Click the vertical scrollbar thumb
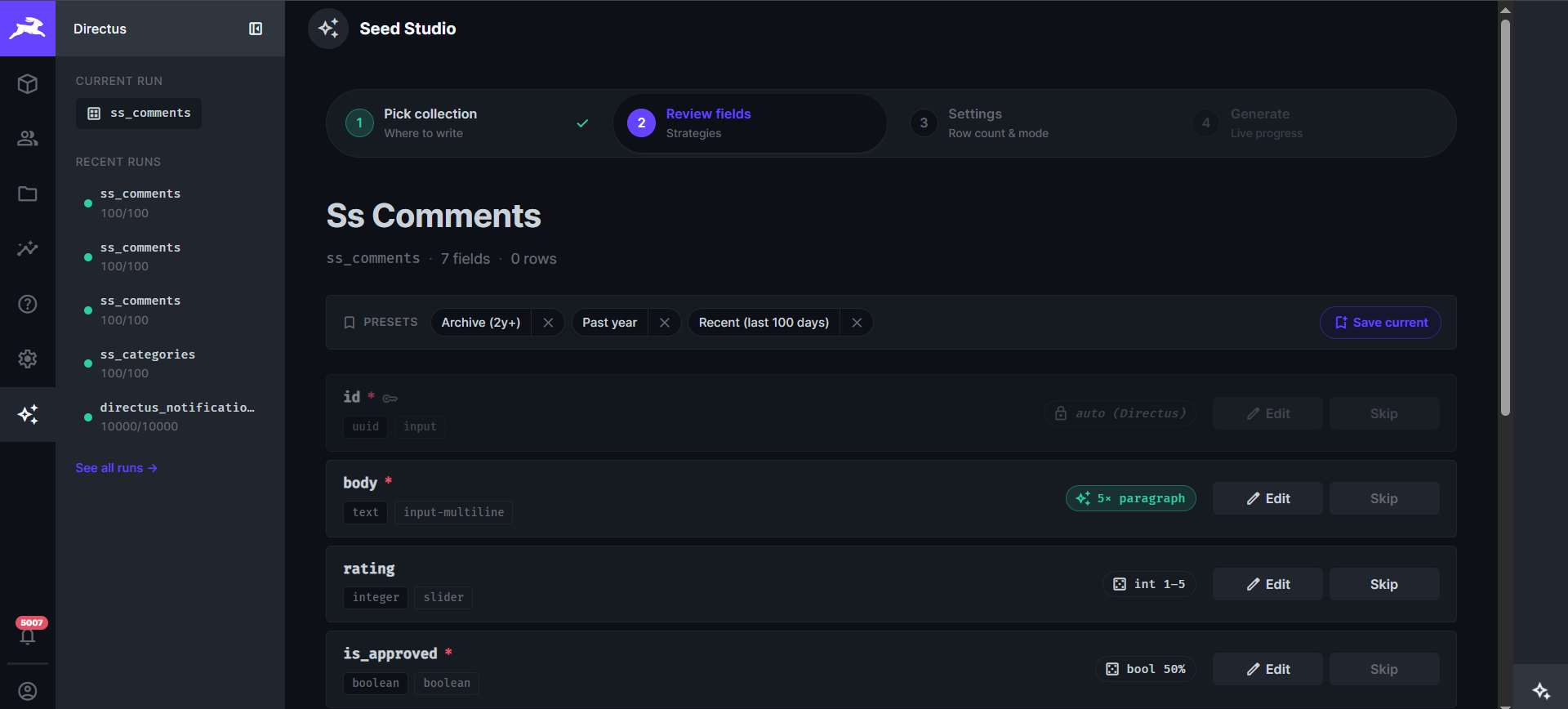 point(1505,216)
